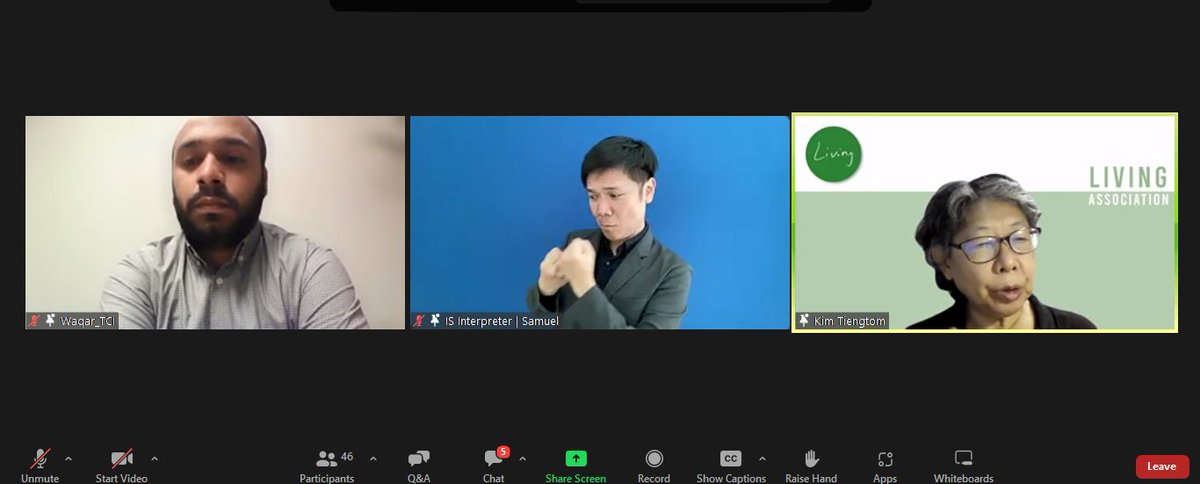Click pin icon on Kim Tiengtom label
This screenshot has height=484, width=1200.
coord(805,322)
